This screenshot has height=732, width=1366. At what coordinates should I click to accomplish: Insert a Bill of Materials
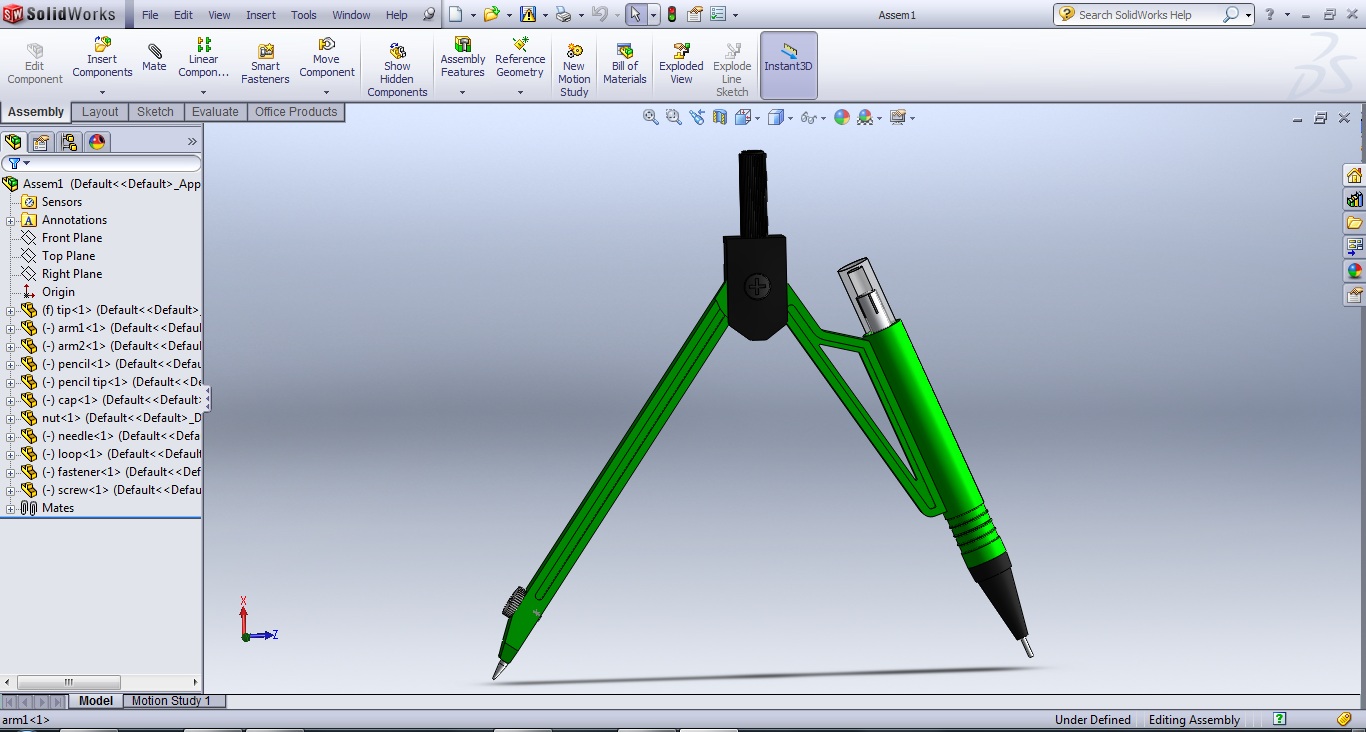pos(625,64)
